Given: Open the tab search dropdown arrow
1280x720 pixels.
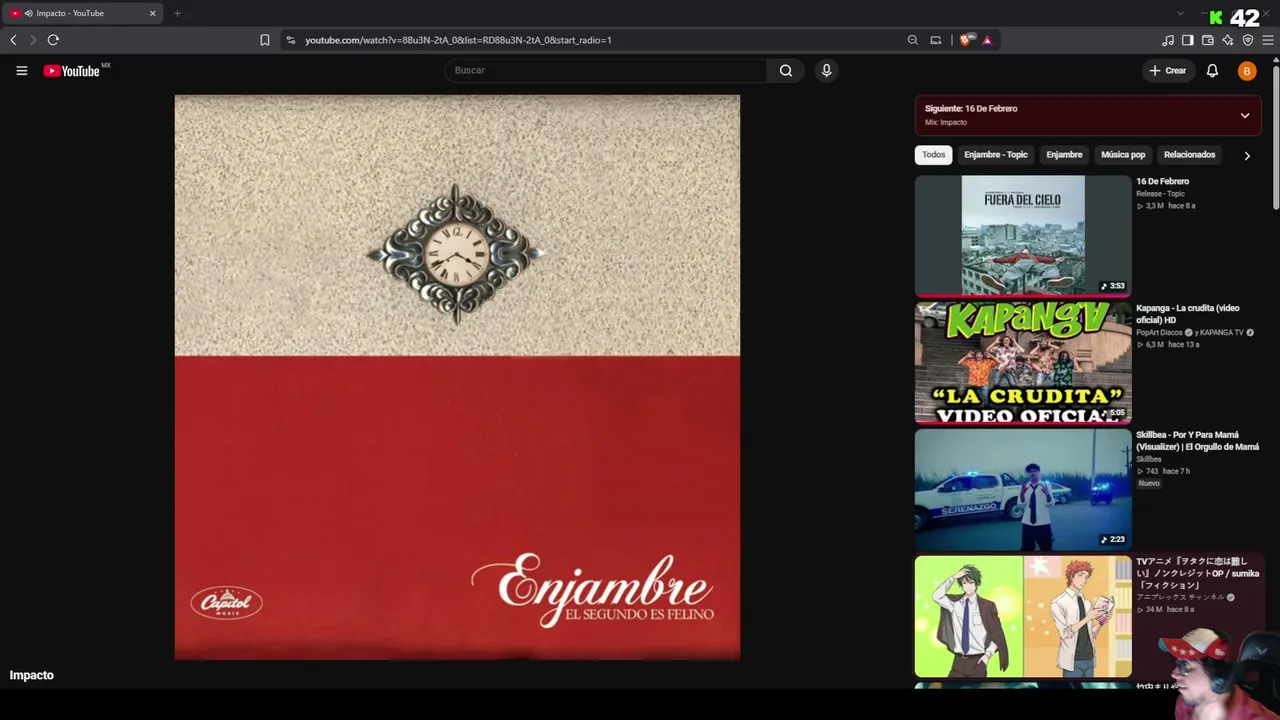Looking at the screenshot, I should pos(1180,13).
